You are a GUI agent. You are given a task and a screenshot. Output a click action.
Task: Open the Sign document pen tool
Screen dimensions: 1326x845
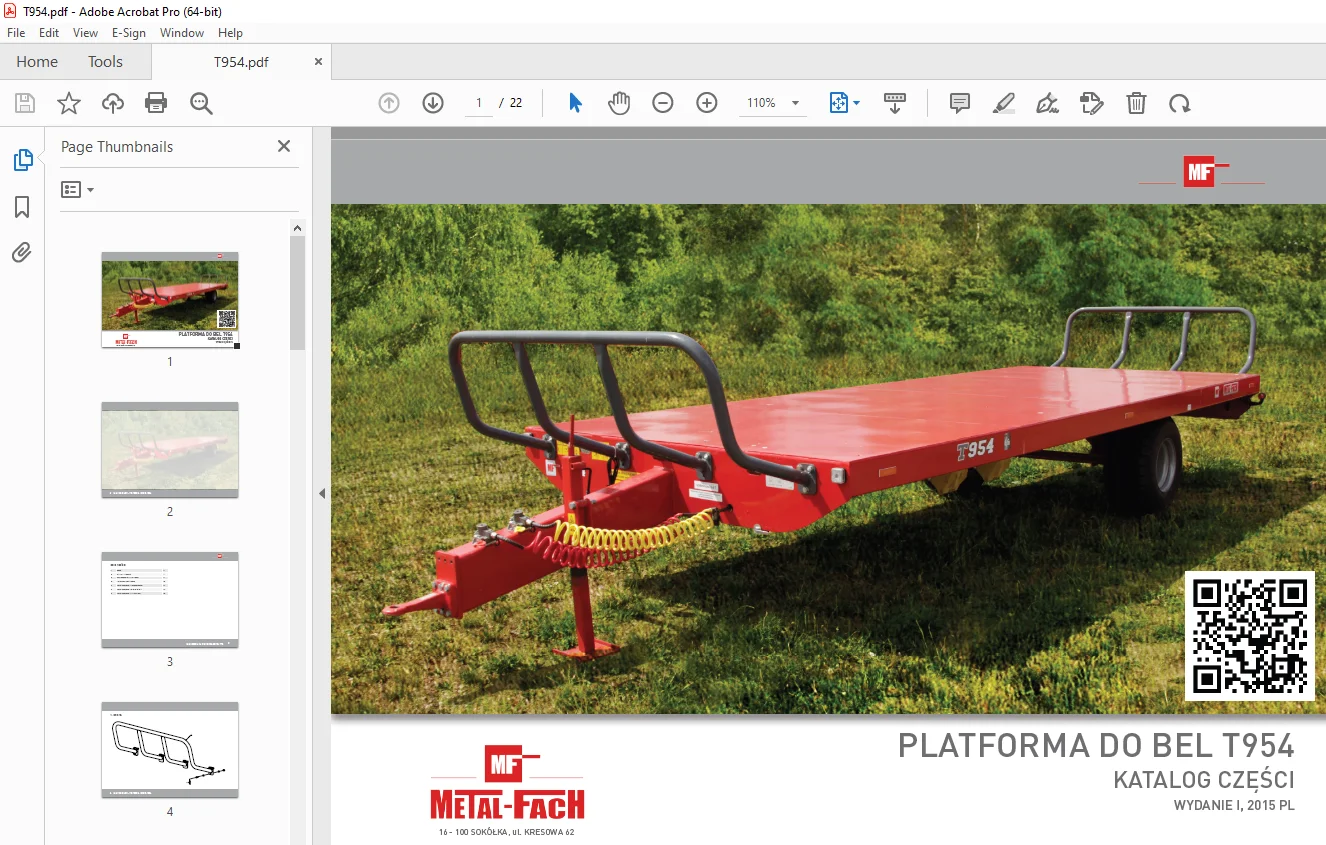(1048, 103)
